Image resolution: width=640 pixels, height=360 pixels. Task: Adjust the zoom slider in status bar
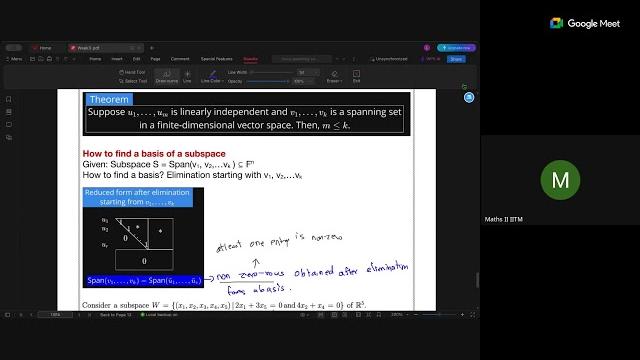[x=439, y=315]
